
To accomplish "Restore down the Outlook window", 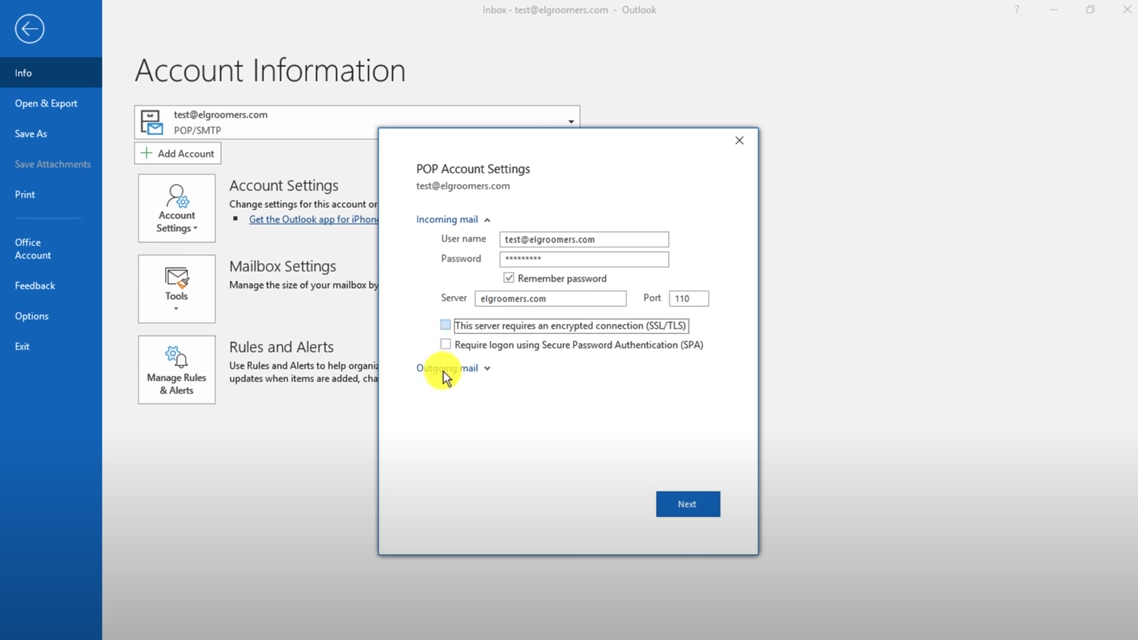I will [x=1090, y=9].
